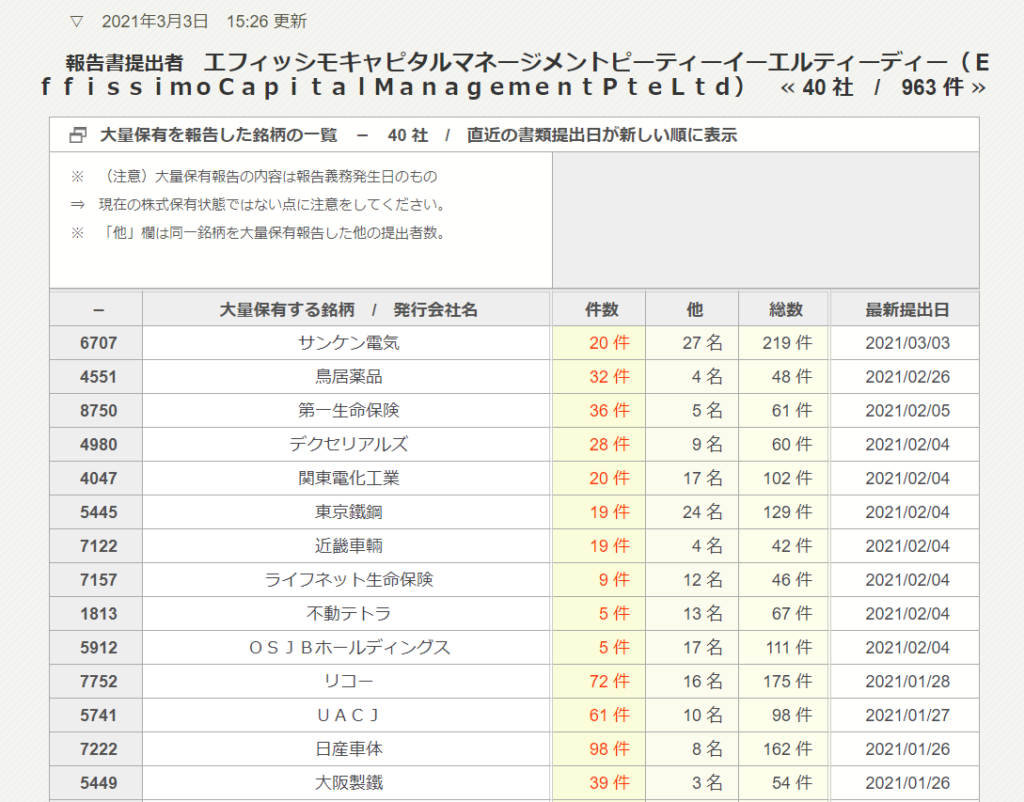Click the 大量保有する銘柄 / 発行会社名 header

(348, 310)
